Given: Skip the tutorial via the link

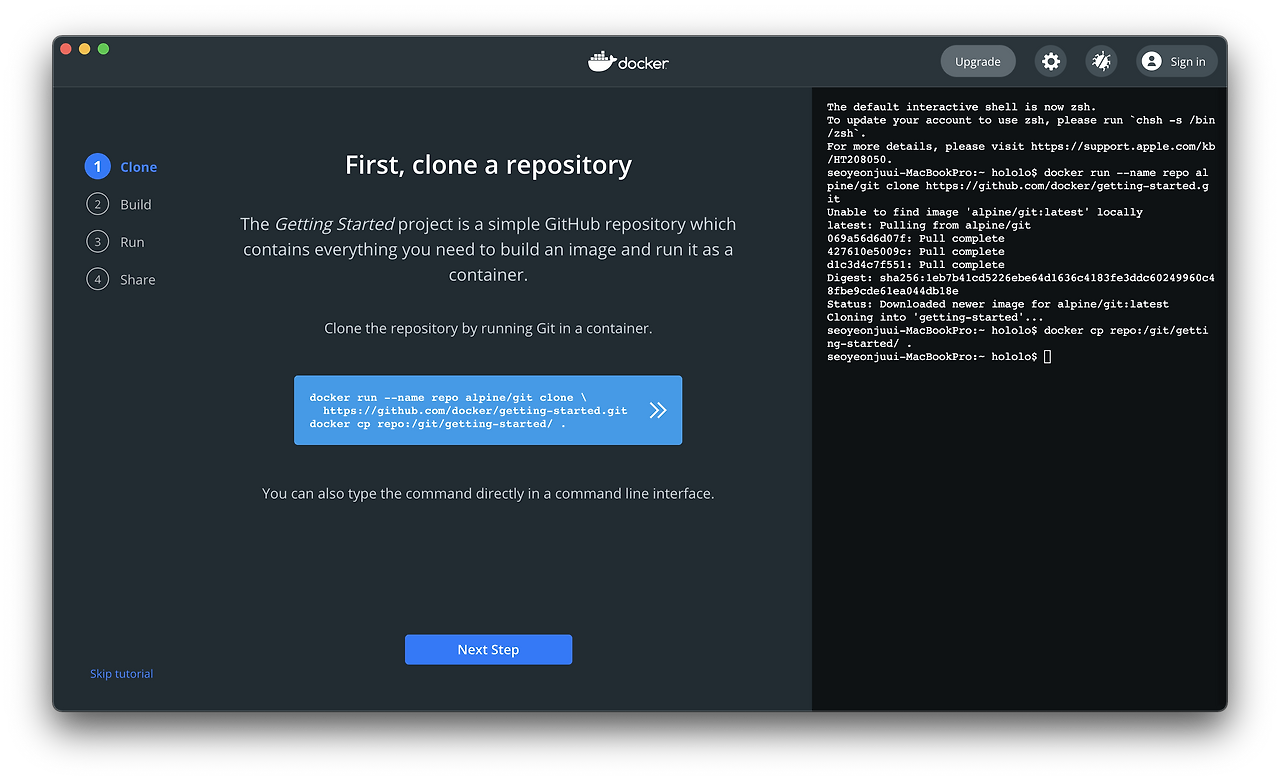Looking at the screenshot, I should [x=121, y=674].
